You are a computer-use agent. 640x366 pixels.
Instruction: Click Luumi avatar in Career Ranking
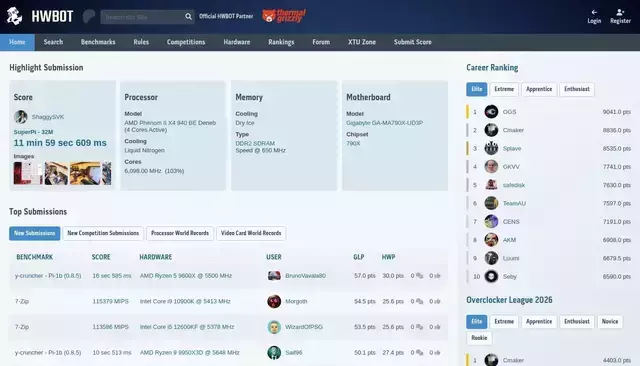coord(491,258)
